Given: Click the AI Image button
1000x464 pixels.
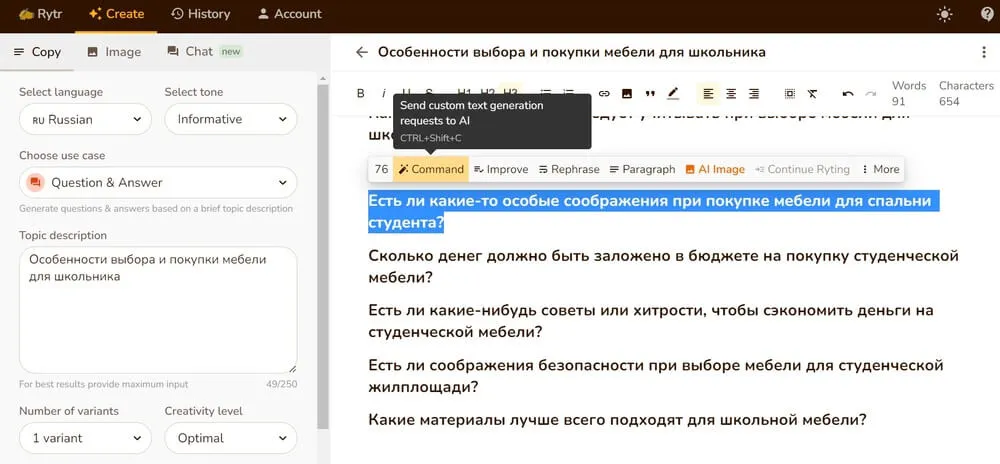Looking at the screenshot, I should tap(715, 169).
